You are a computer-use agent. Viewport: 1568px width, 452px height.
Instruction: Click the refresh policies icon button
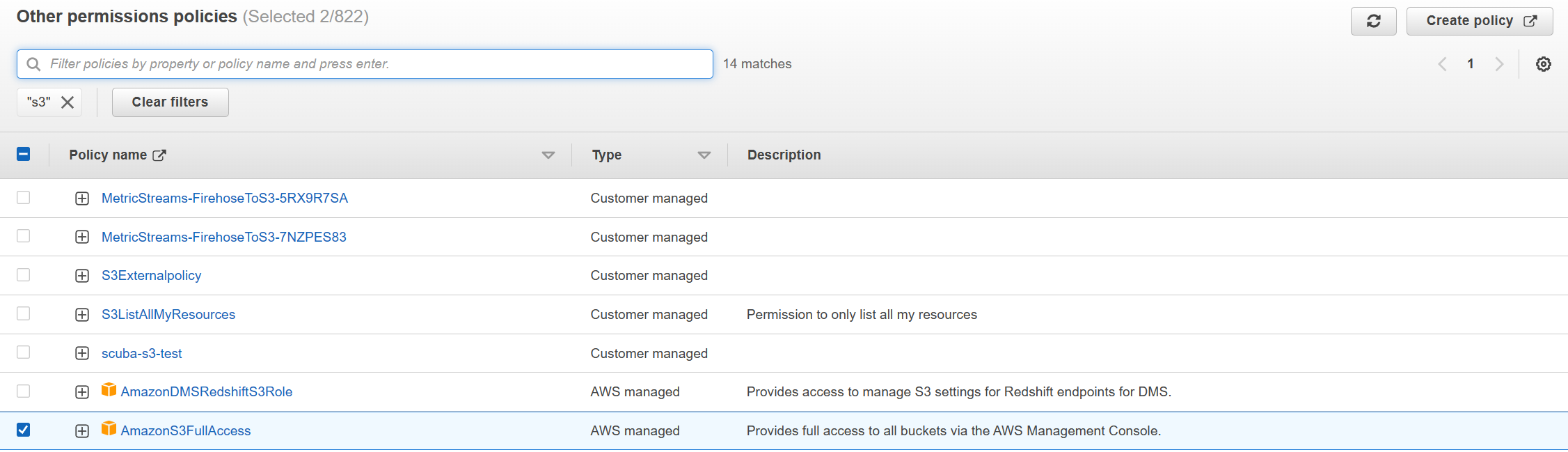pos(1373,21)
